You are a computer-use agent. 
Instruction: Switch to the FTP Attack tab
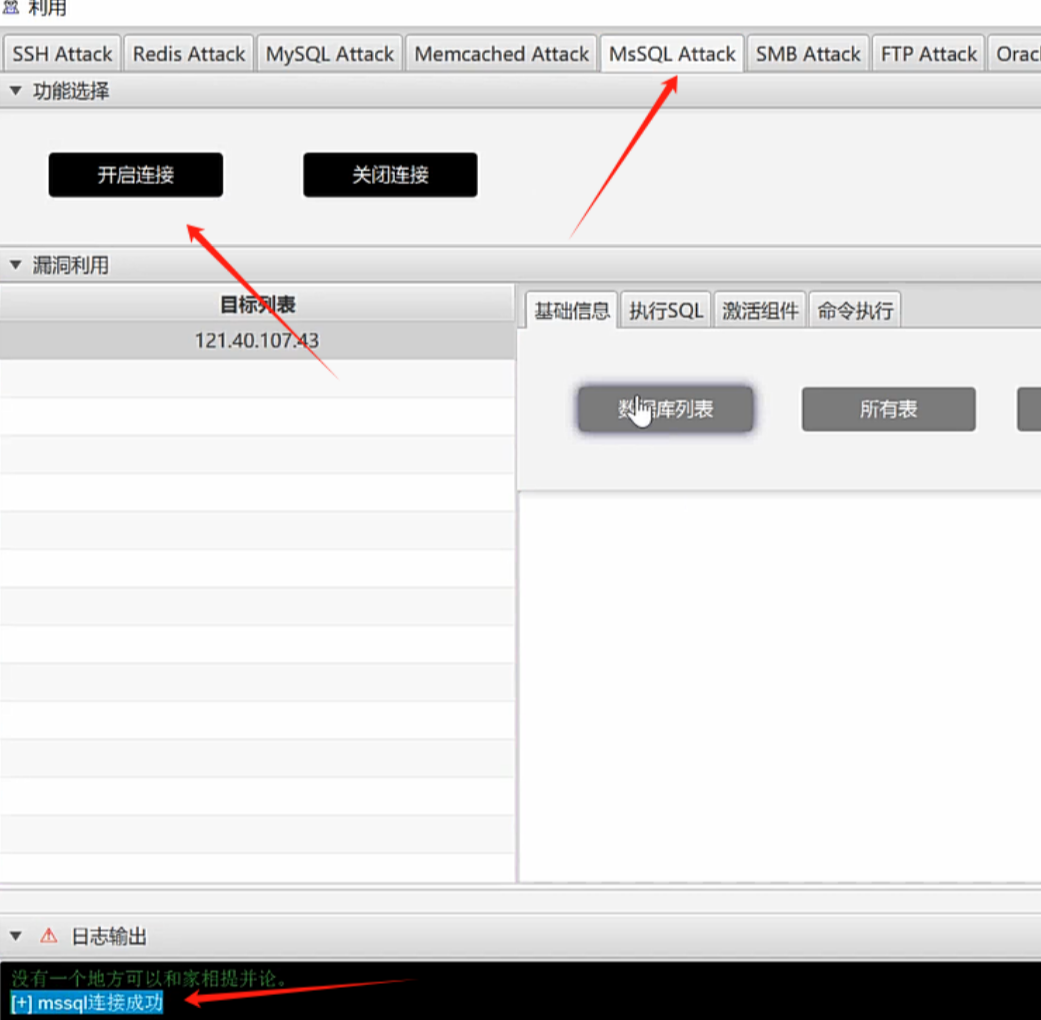point(928,54)
